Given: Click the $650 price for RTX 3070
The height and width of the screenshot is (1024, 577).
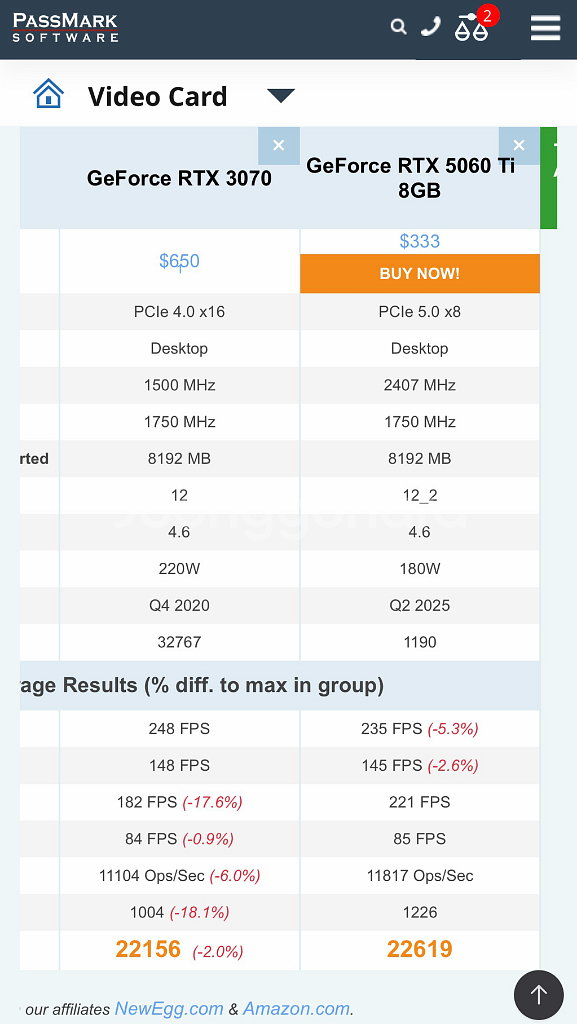Looking at the screenshot, I should [x=178, y=261].
